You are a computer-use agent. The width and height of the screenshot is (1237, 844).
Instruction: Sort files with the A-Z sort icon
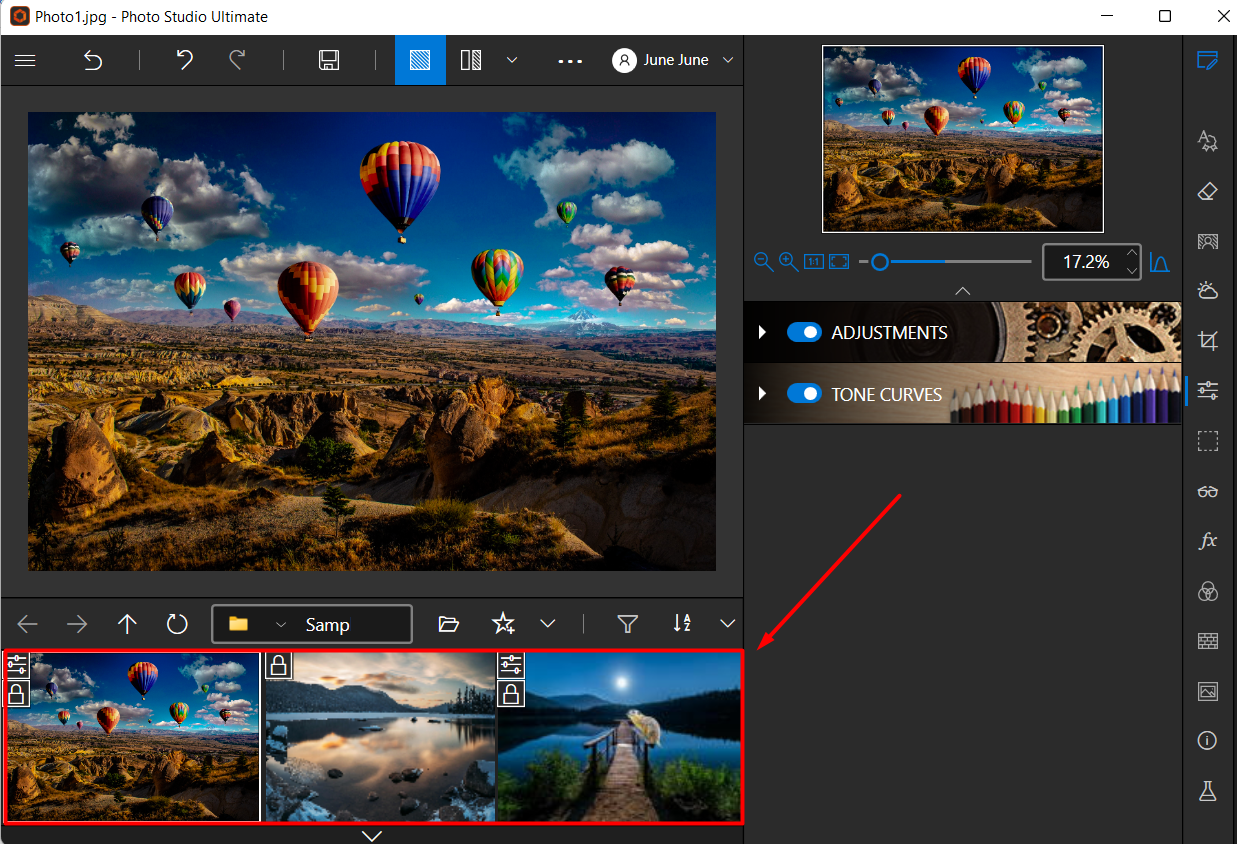(682, 624)
